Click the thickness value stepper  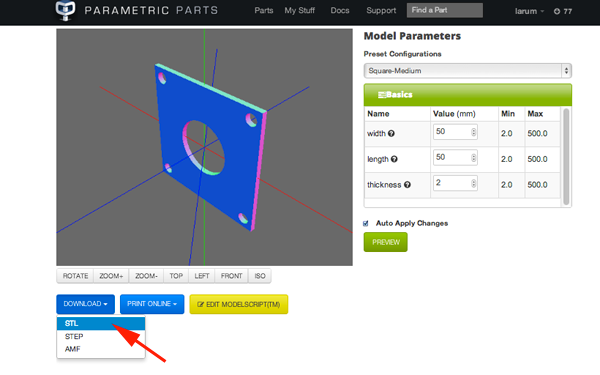[x=473, y=184]
